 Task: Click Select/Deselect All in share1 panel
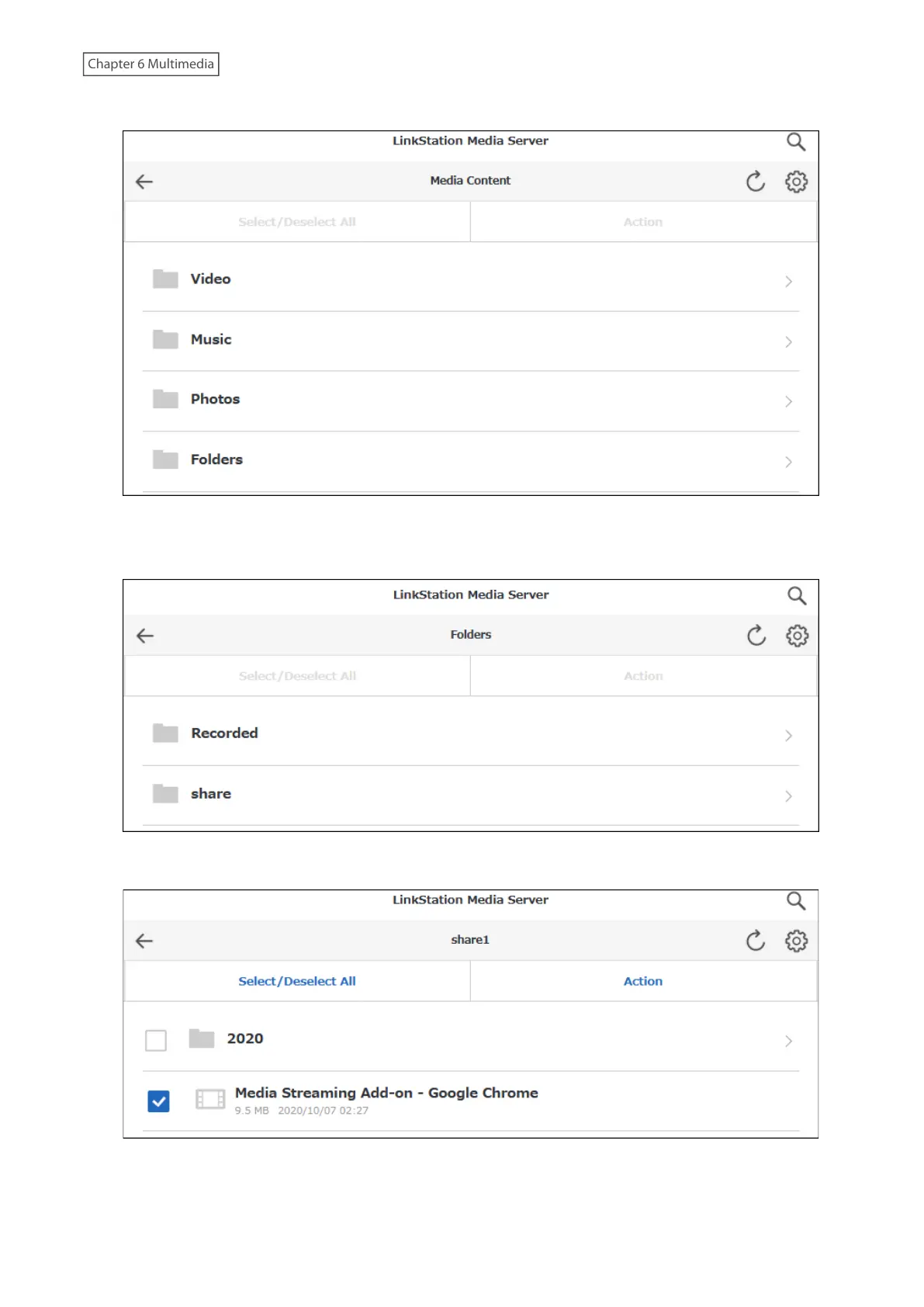(297, 981)
